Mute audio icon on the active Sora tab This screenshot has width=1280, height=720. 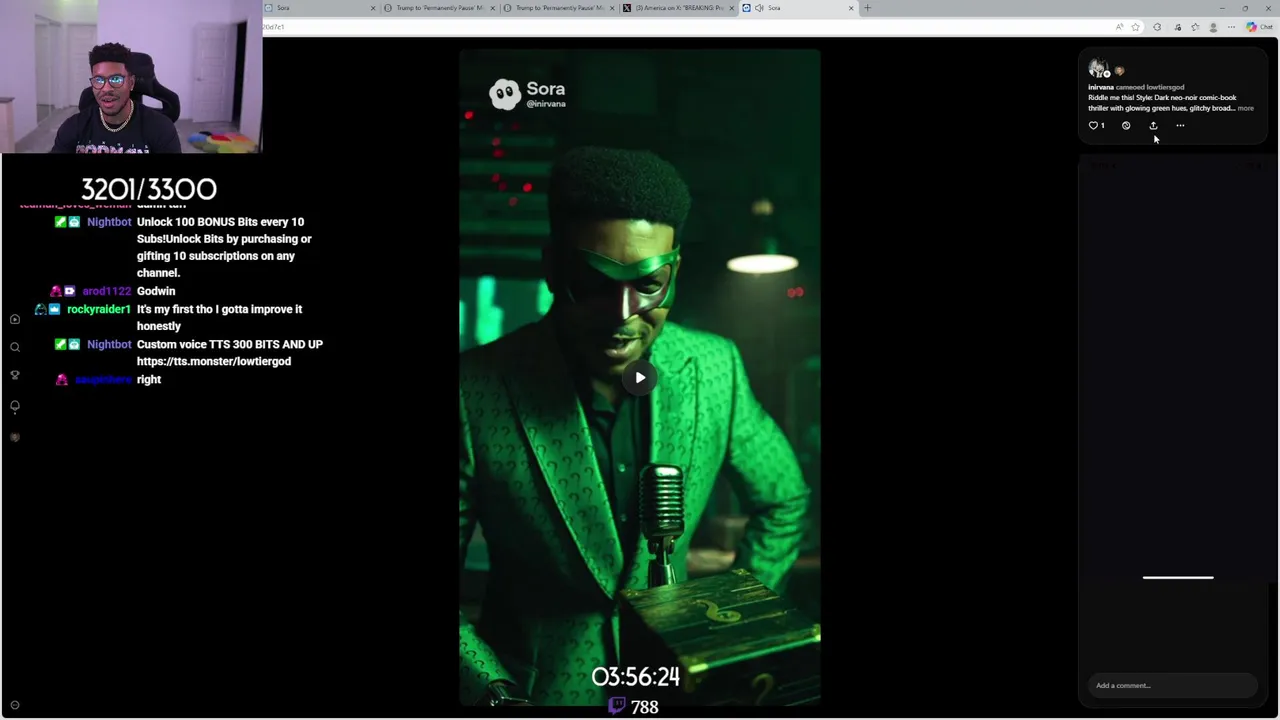[x=759, y=8]
